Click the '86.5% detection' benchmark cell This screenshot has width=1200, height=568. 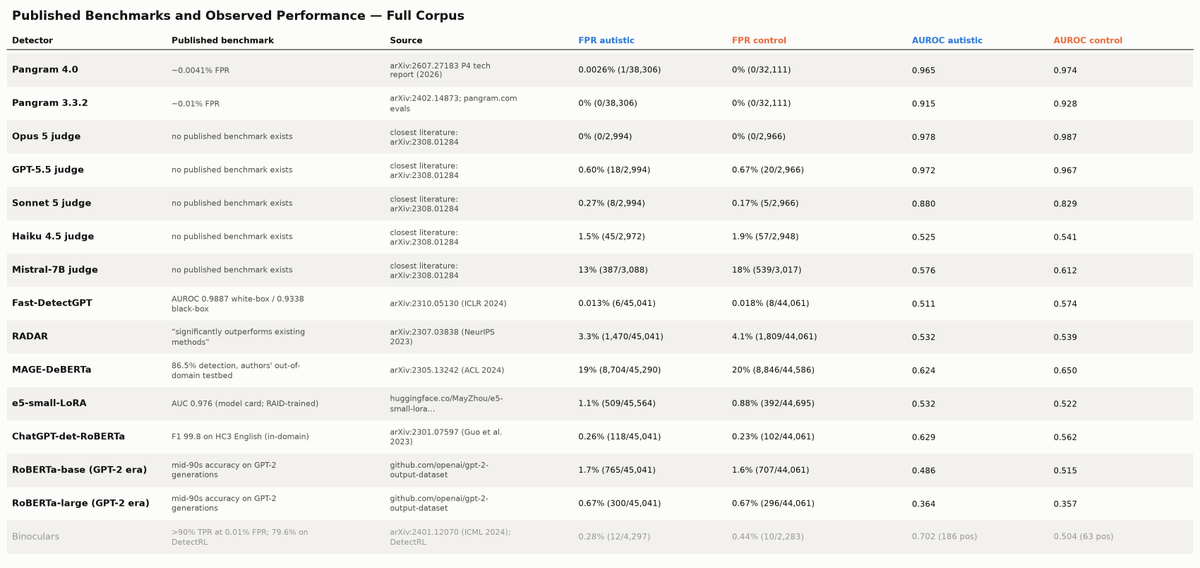[235, 370]
